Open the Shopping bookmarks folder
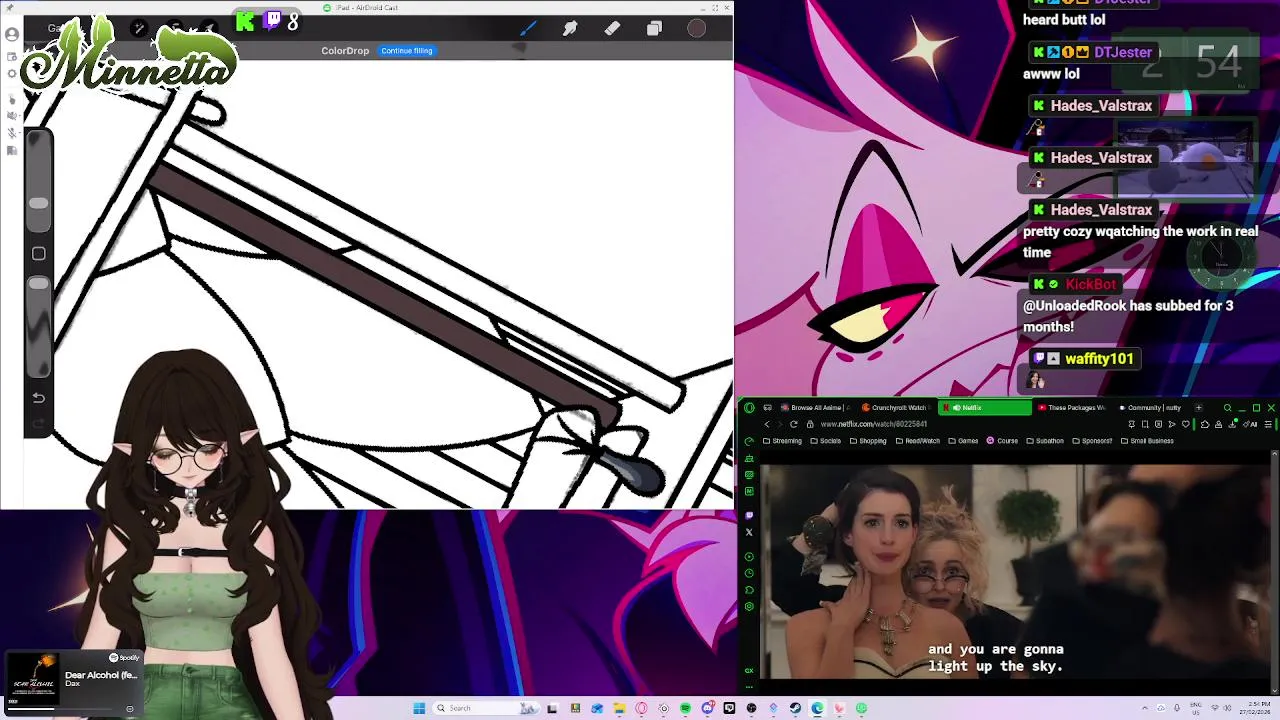This screenshot has width=1280, height=720. tap(868, 441)
